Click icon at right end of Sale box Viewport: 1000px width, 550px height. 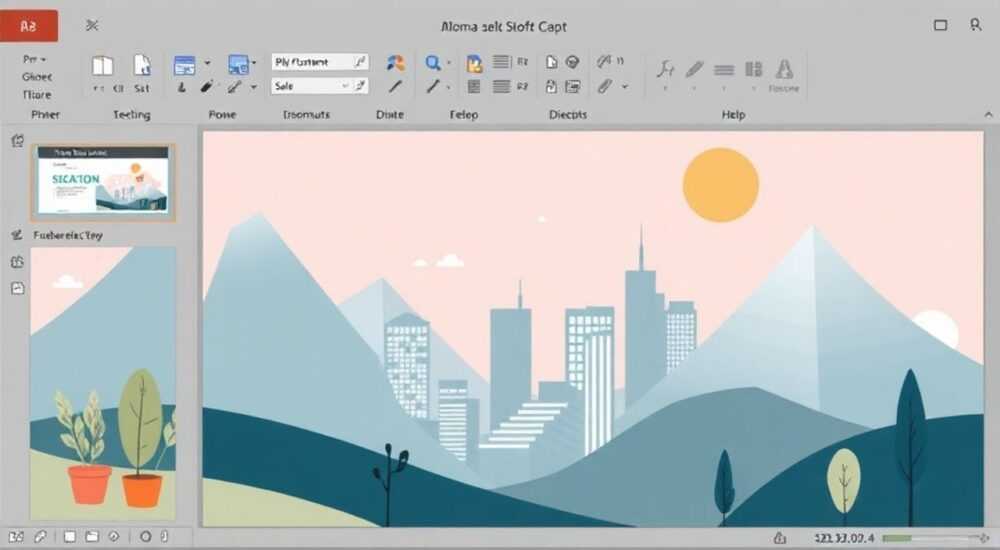[361, 85]
